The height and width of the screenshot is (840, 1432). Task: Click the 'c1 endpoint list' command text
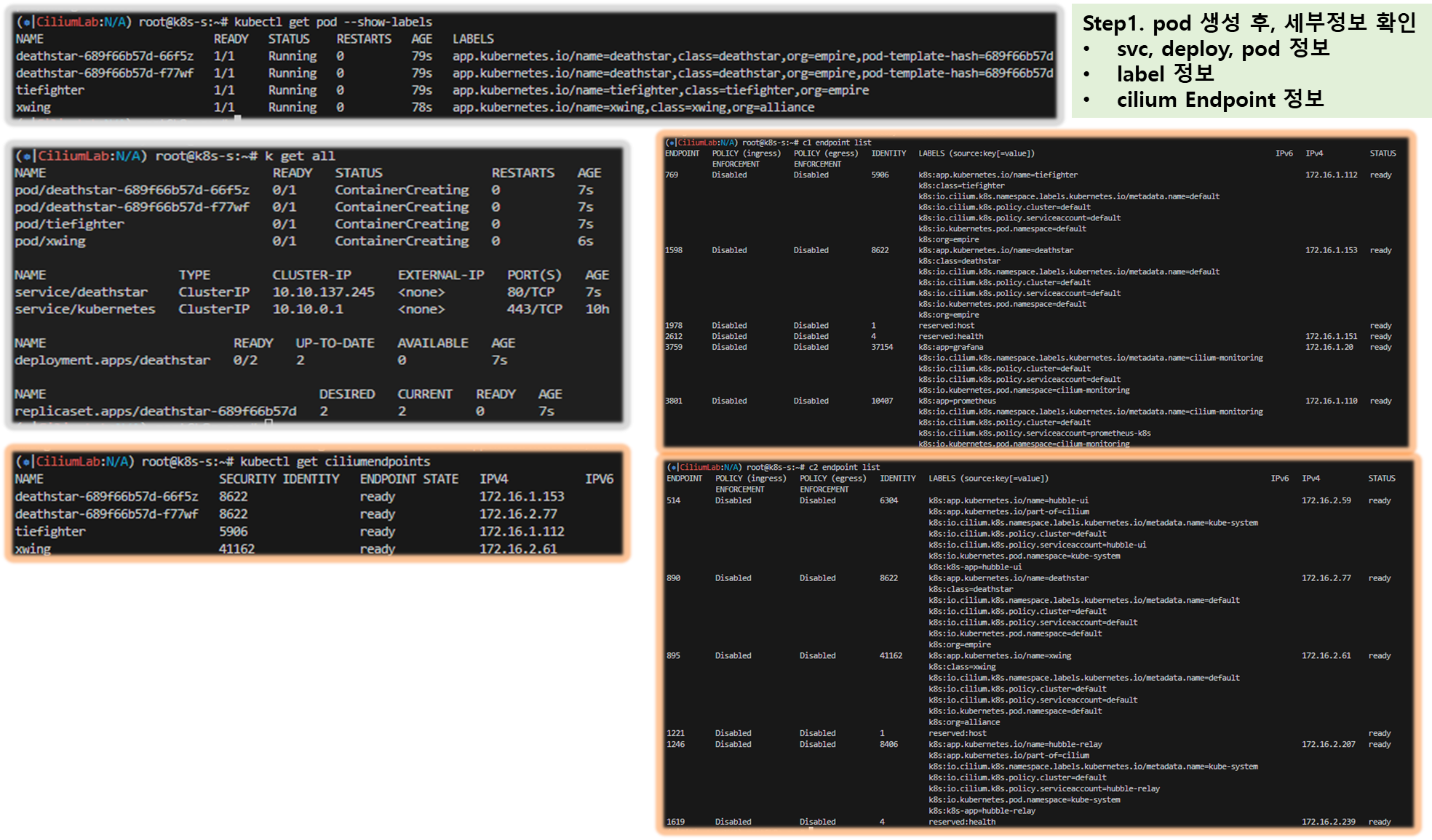click(836, 143)
